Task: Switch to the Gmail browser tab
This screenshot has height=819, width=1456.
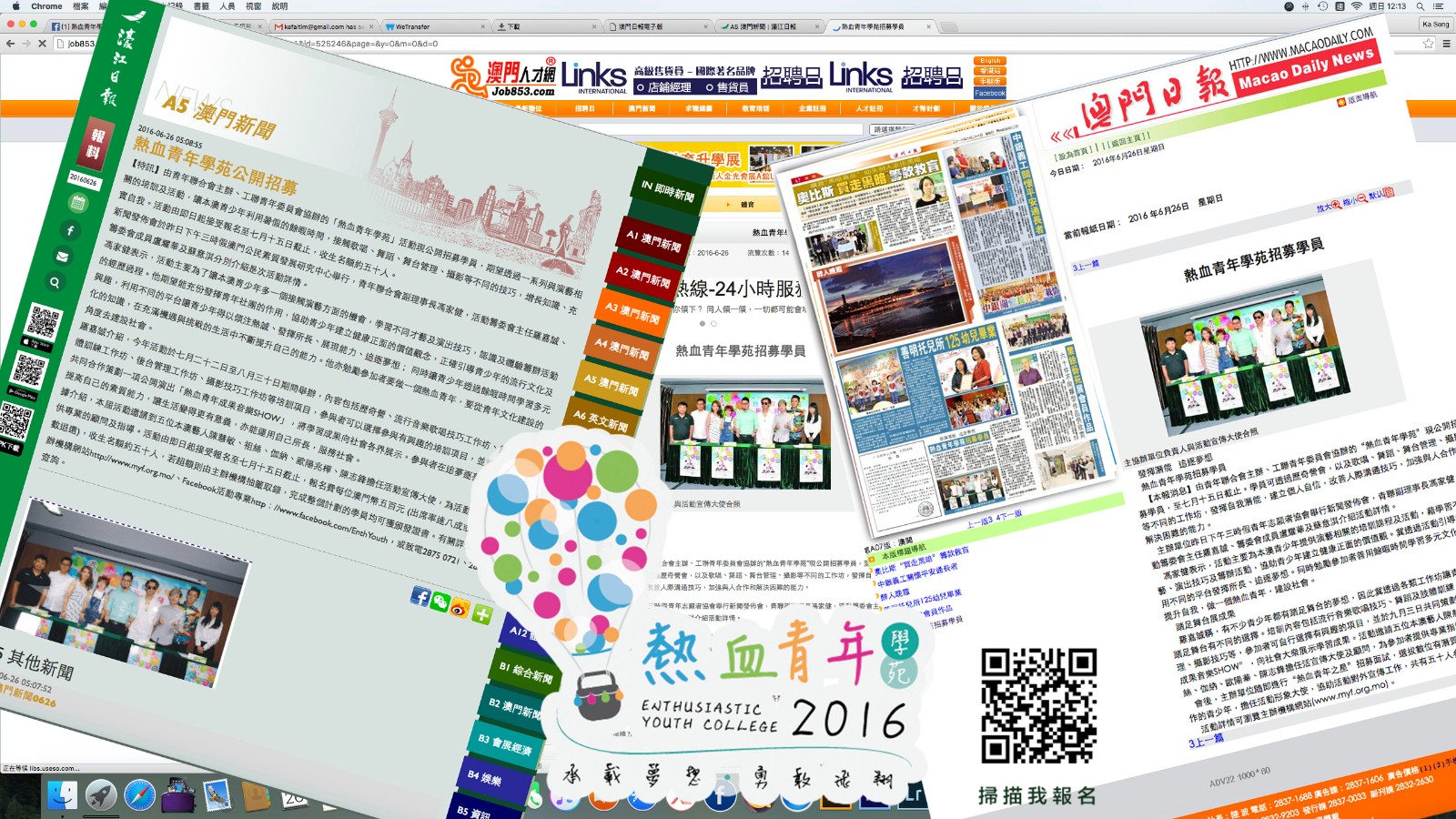Action: [x=323, y=26]
